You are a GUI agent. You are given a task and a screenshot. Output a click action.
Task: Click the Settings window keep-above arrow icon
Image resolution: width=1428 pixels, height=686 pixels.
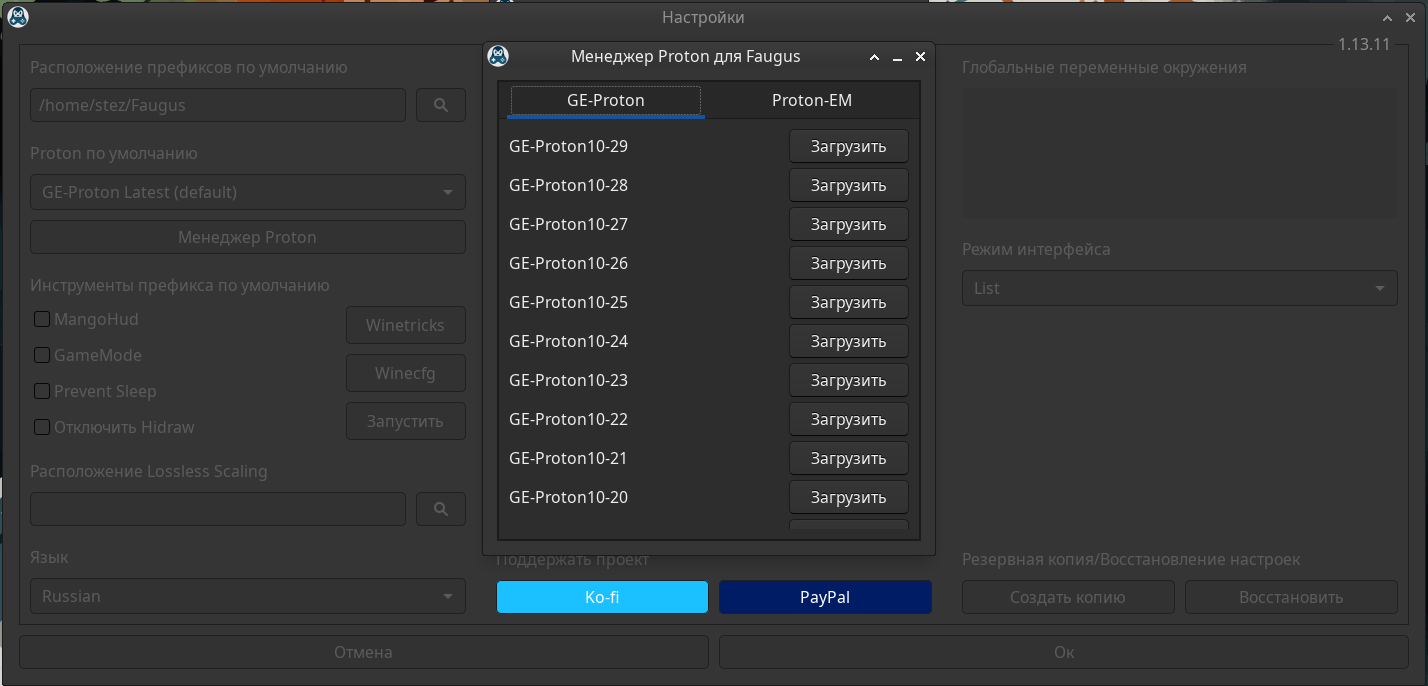1386,18
